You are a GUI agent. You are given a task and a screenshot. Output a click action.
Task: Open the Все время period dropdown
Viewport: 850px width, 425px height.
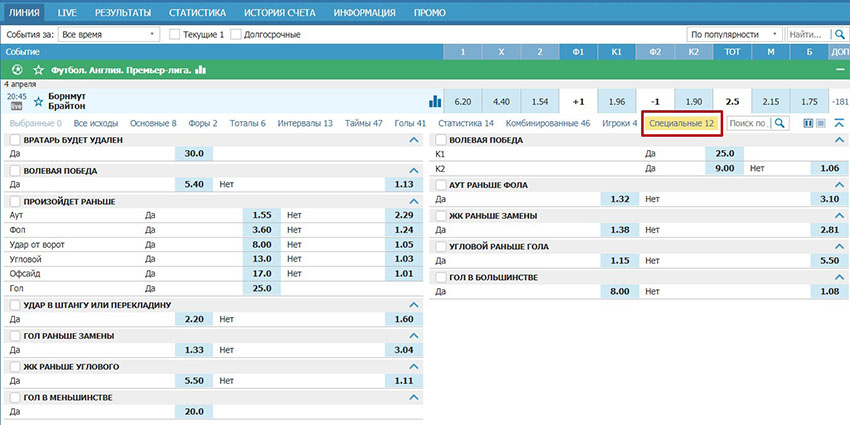[x=108, y=34]
